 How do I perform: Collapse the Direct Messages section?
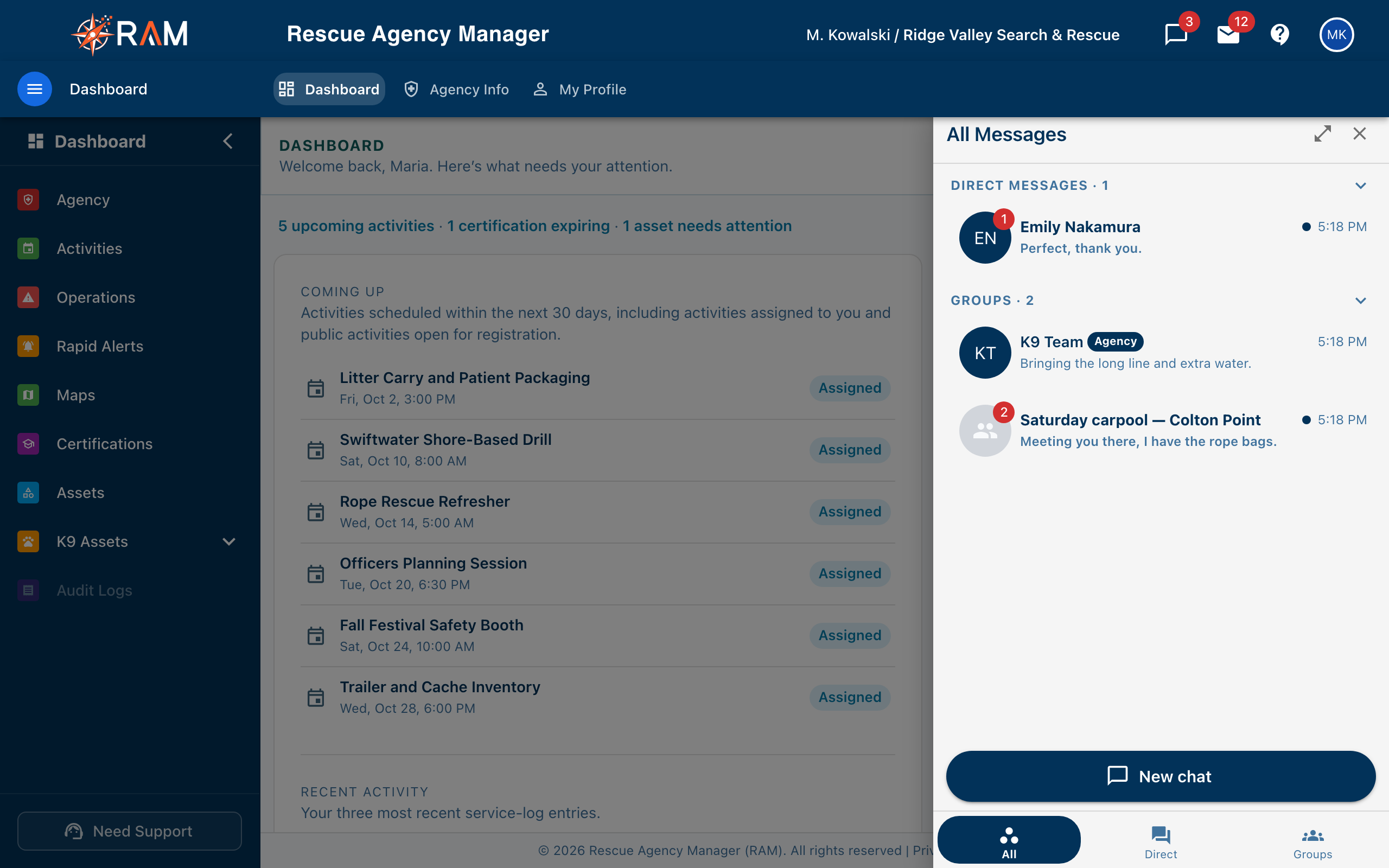click(1360, 186)
